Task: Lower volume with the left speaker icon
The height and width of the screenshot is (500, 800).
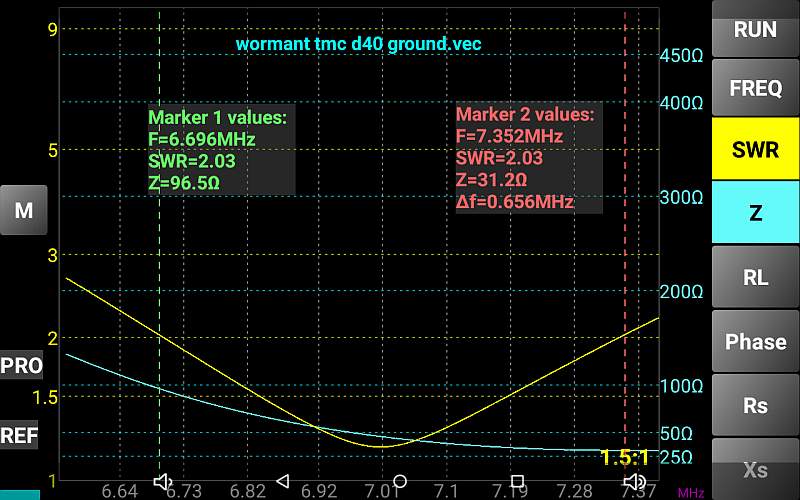Action: 163,482
